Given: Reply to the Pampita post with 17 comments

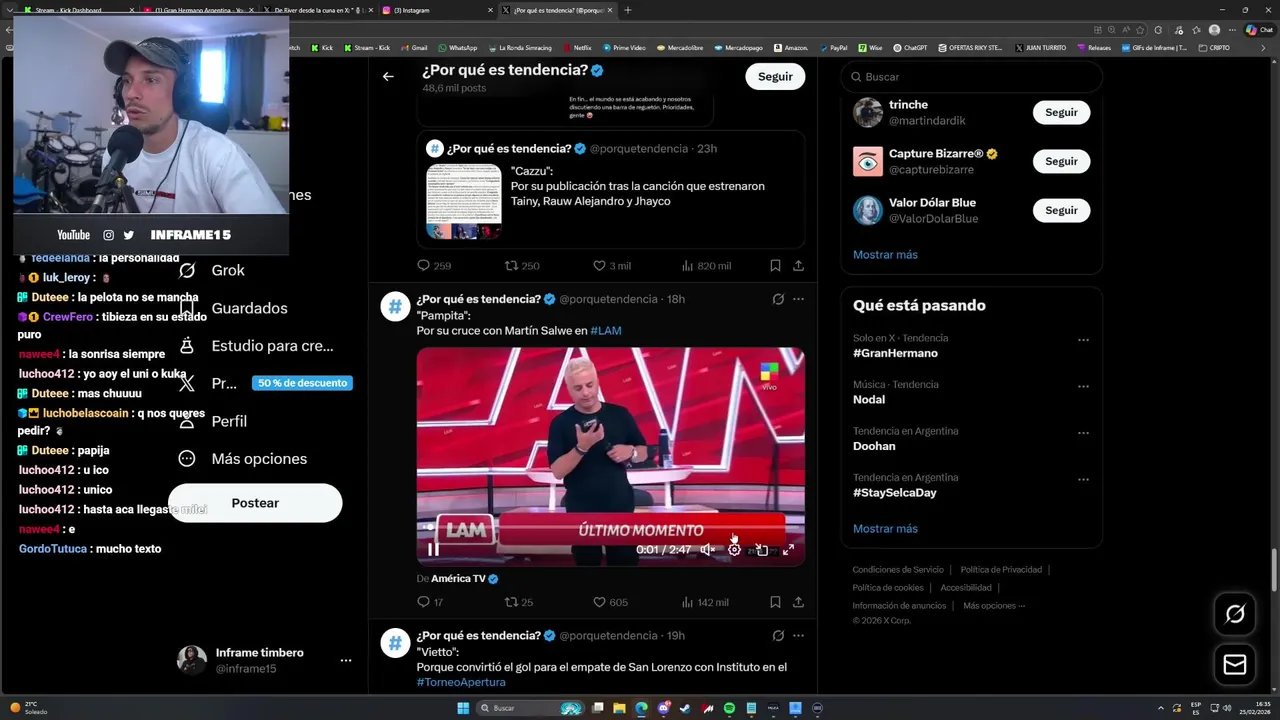Looking at the screenshot, I should (430, 602).
